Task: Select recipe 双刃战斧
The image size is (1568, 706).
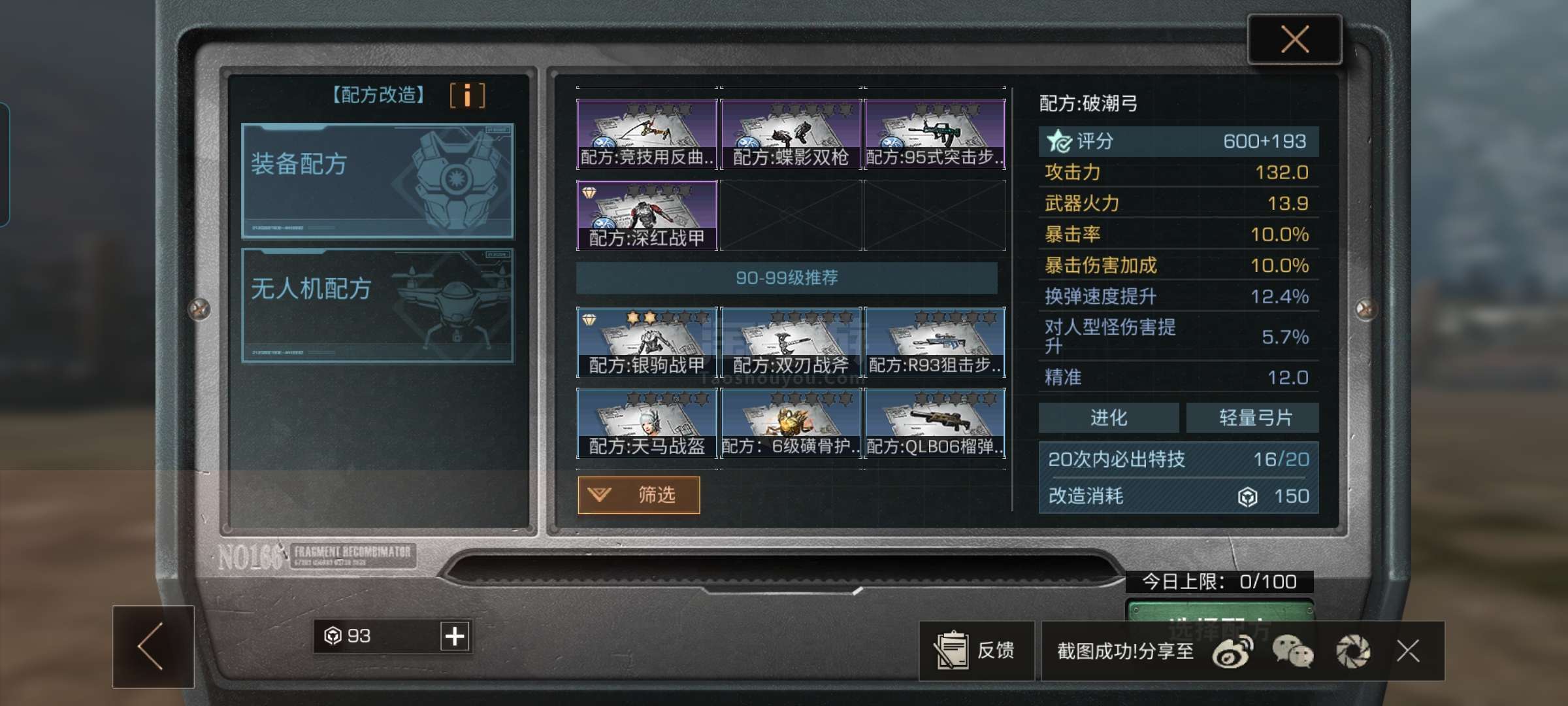Action: click(791, 342)
